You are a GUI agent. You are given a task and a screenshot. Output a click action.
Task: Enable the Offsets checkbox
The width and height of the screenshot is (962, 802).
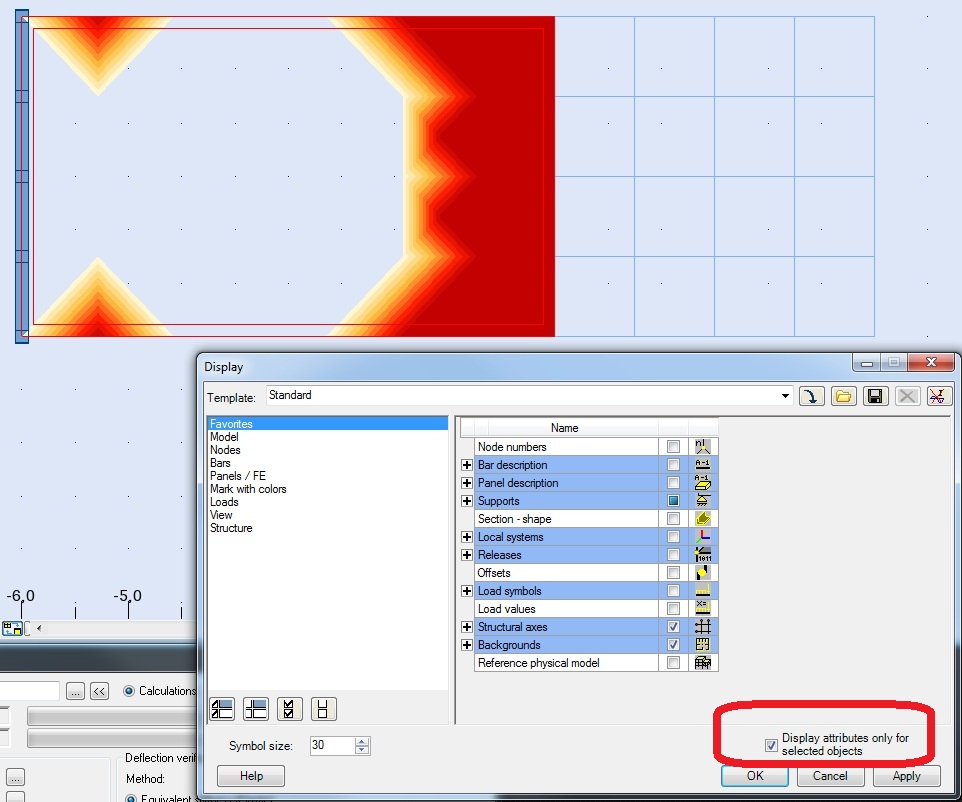673,573
